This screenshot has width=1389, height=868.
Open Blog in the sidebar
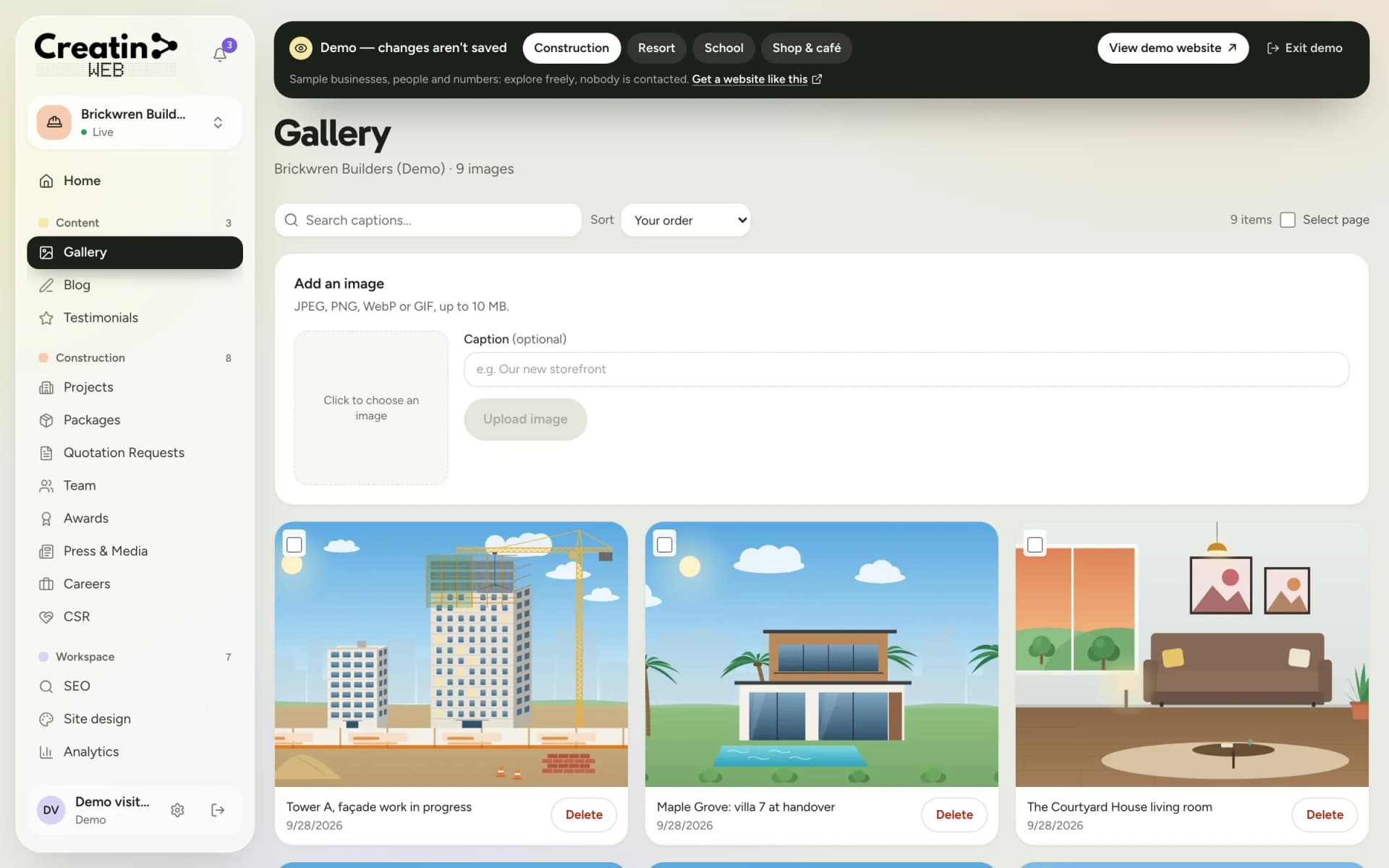[135, 285]
